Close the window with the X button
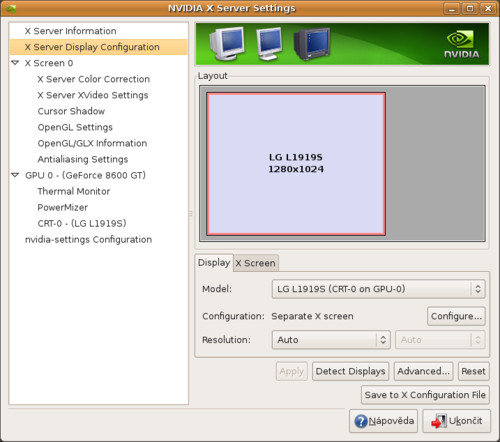This screenshot has height=442, width=500. point(488,9)
